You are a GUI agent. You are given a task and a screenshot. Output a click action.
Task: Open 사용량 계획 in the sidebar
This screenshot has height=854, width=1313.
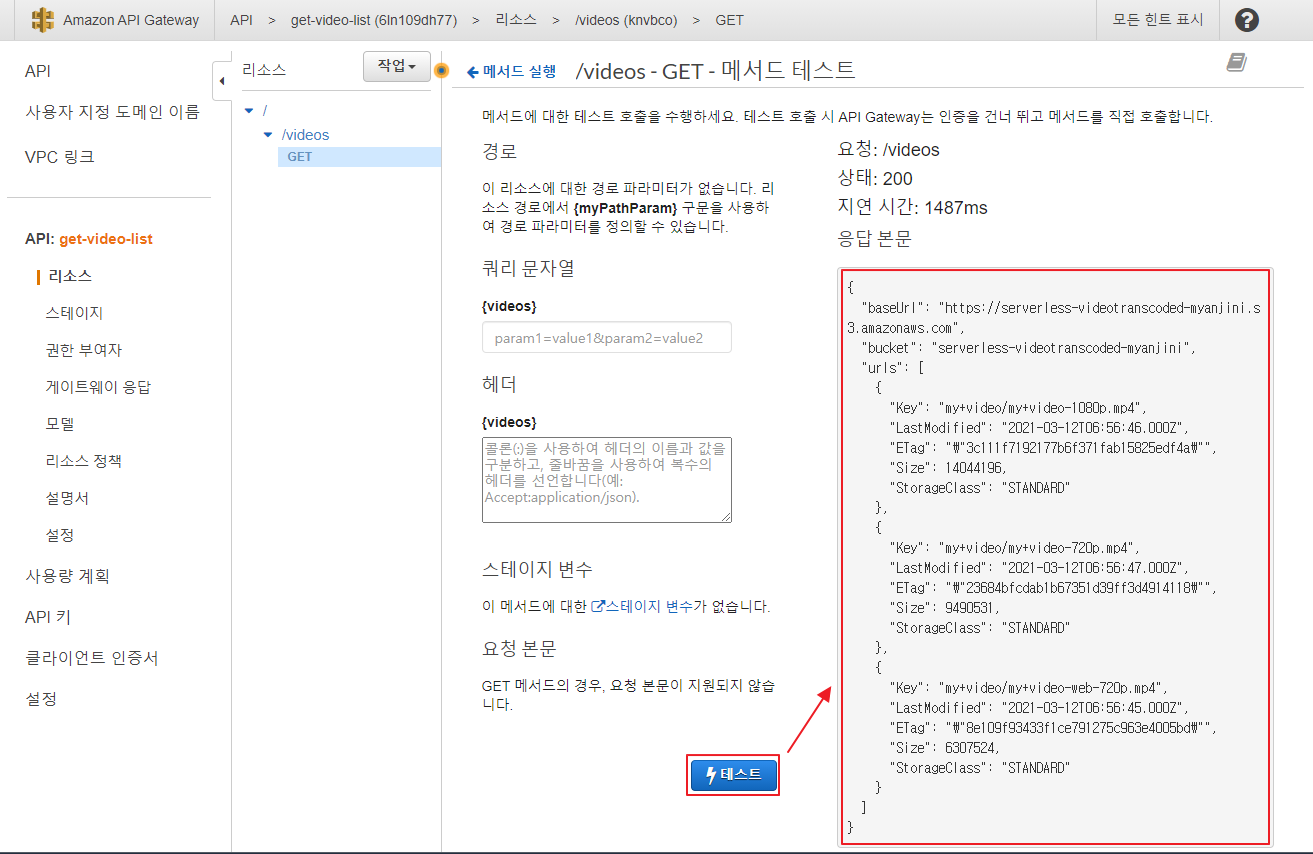click(67, 576)
